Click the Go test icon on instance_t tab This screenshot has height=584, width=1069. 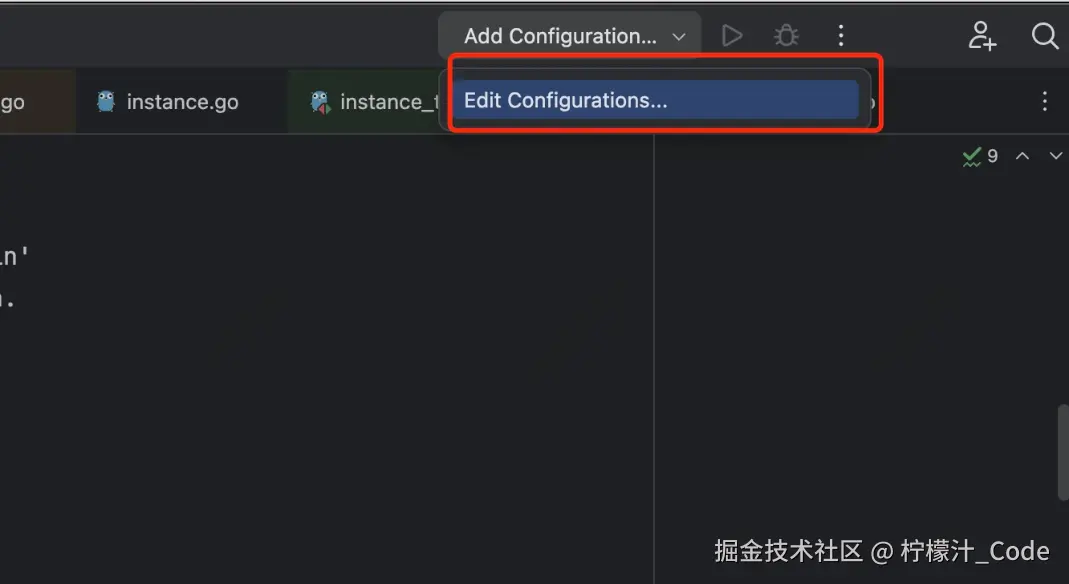(x=320, y=101)
